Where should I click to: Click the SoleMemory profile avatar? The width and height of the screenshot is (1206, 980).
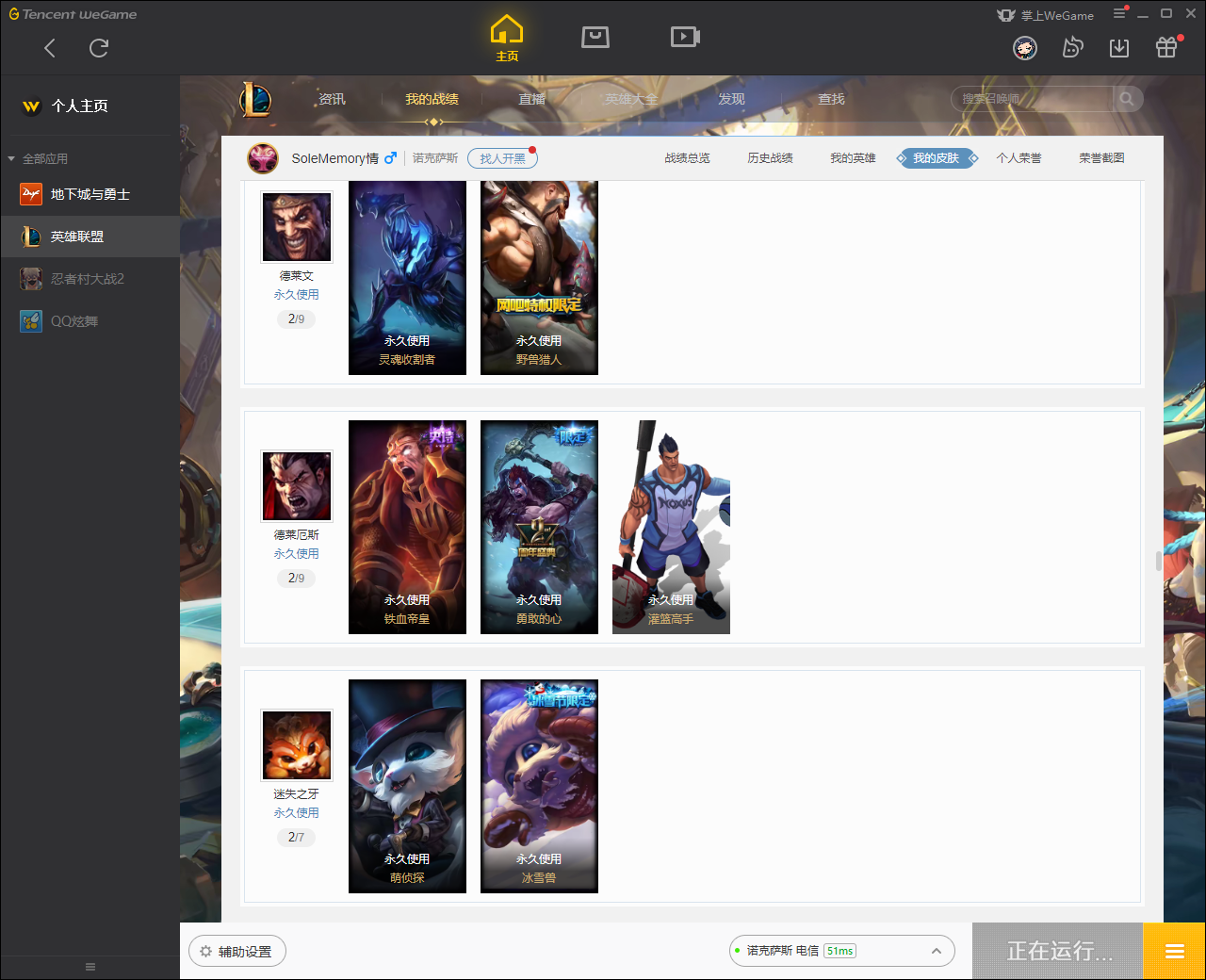pos(263,158)
